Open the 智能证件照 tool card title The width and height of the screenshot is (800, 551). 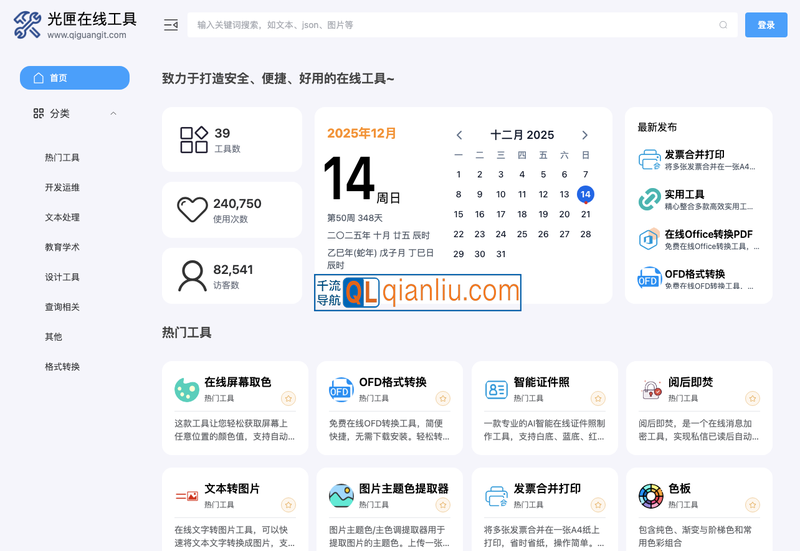point(541,382)
